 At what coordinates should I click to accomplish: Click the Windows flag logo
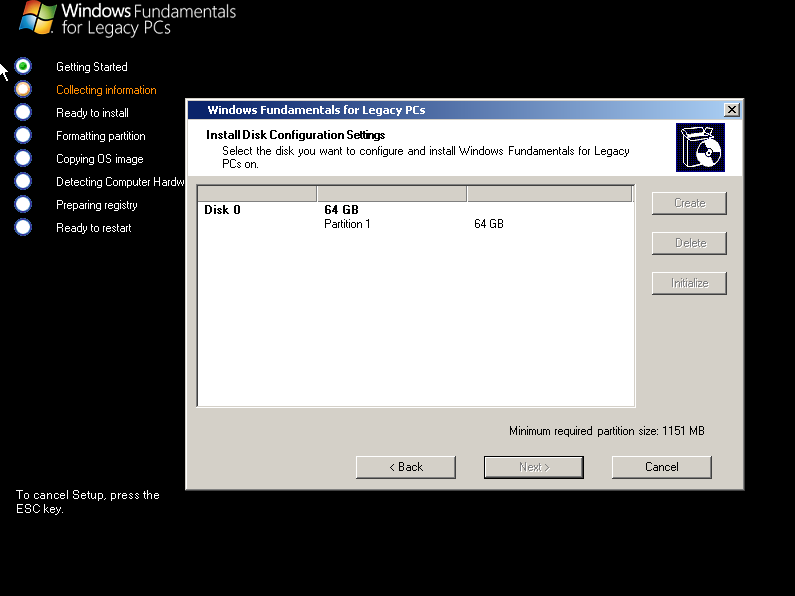(38, 18)
